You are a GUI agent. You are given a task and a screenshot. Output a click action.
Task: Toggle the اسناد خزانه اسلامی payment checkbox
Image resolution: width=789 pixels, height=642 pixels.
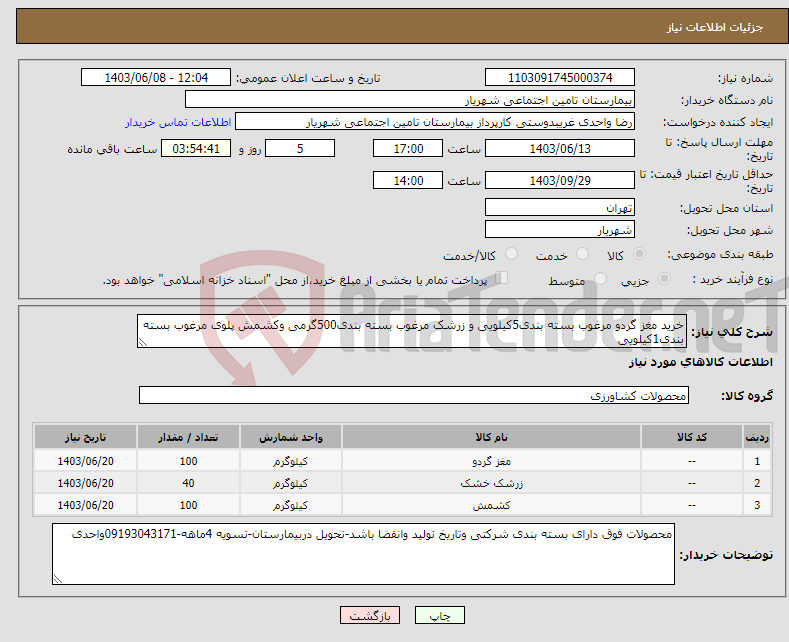(501, 278)
